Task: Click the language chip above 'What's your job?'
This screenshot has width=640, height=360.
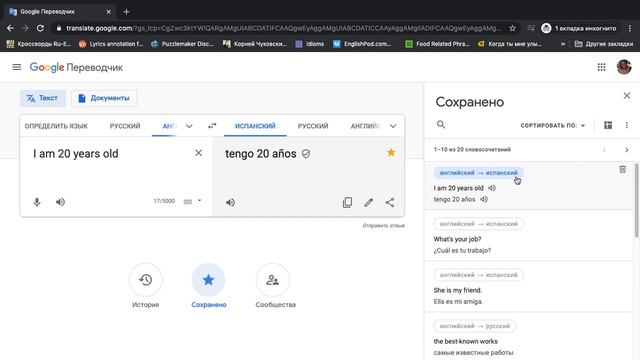Action: tap(478, 224)
